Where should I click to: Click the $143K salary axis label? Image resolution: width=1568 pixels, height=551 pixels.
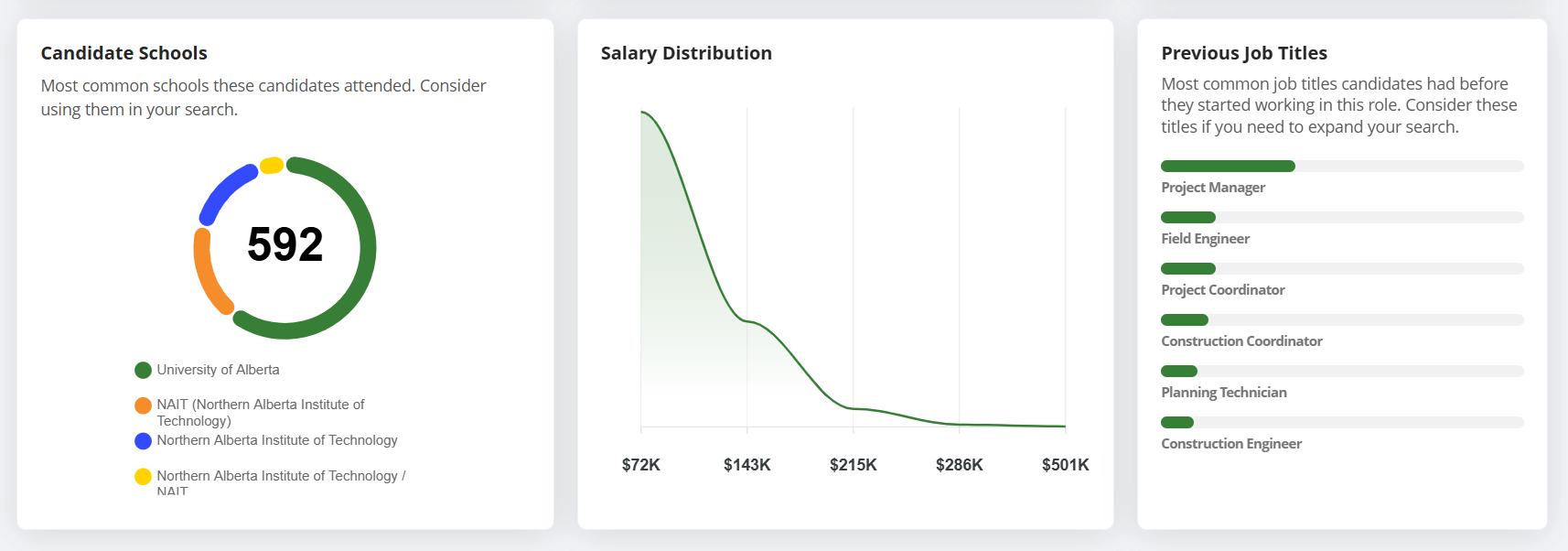tap(746, 465)
